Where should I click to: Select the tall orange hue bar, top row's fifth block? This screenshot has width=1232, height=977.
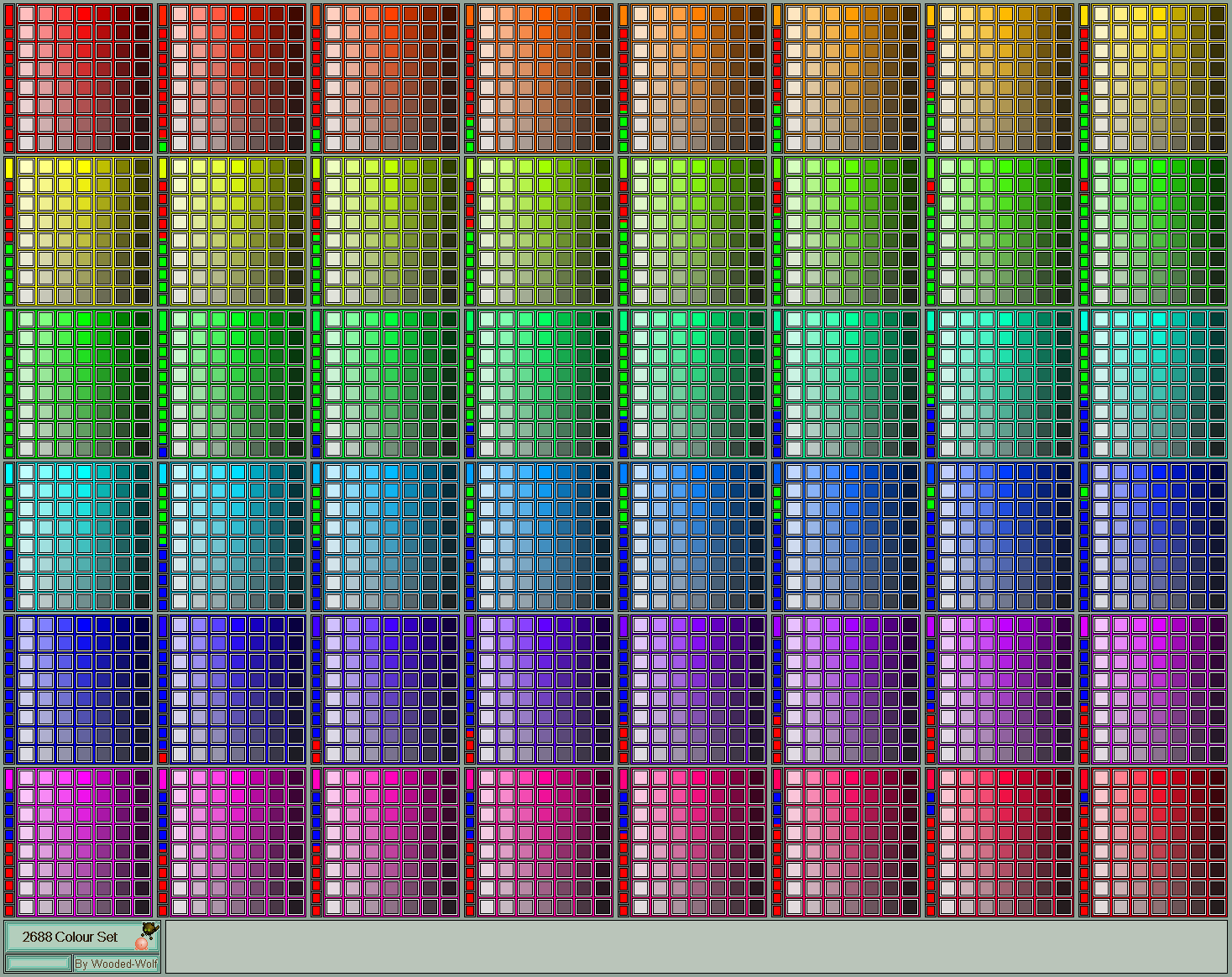[624, 17]
